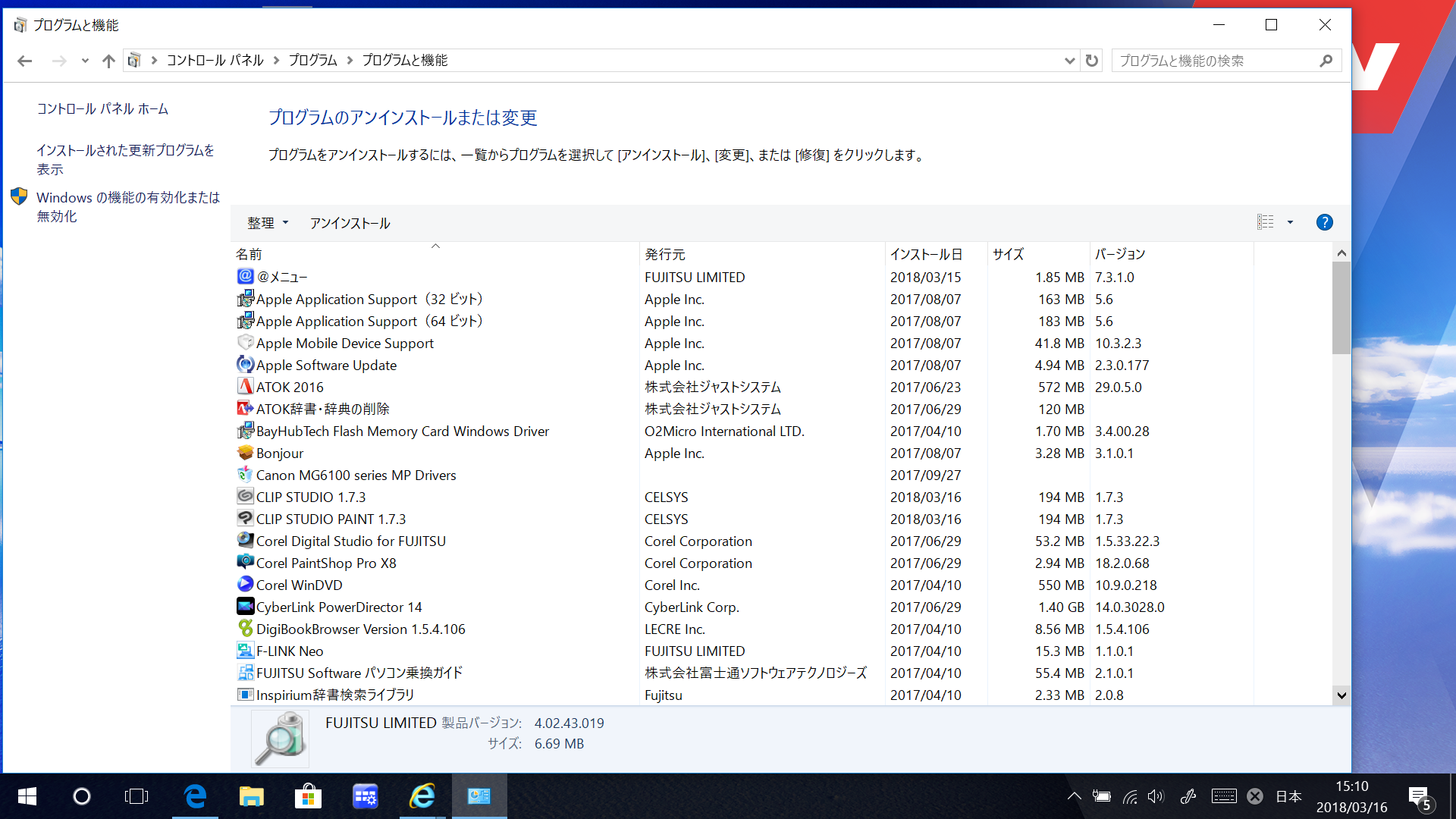The image size is (1456, 819).
Task: Expand the view options dropdown arrow
Action: click(1290, 222)
